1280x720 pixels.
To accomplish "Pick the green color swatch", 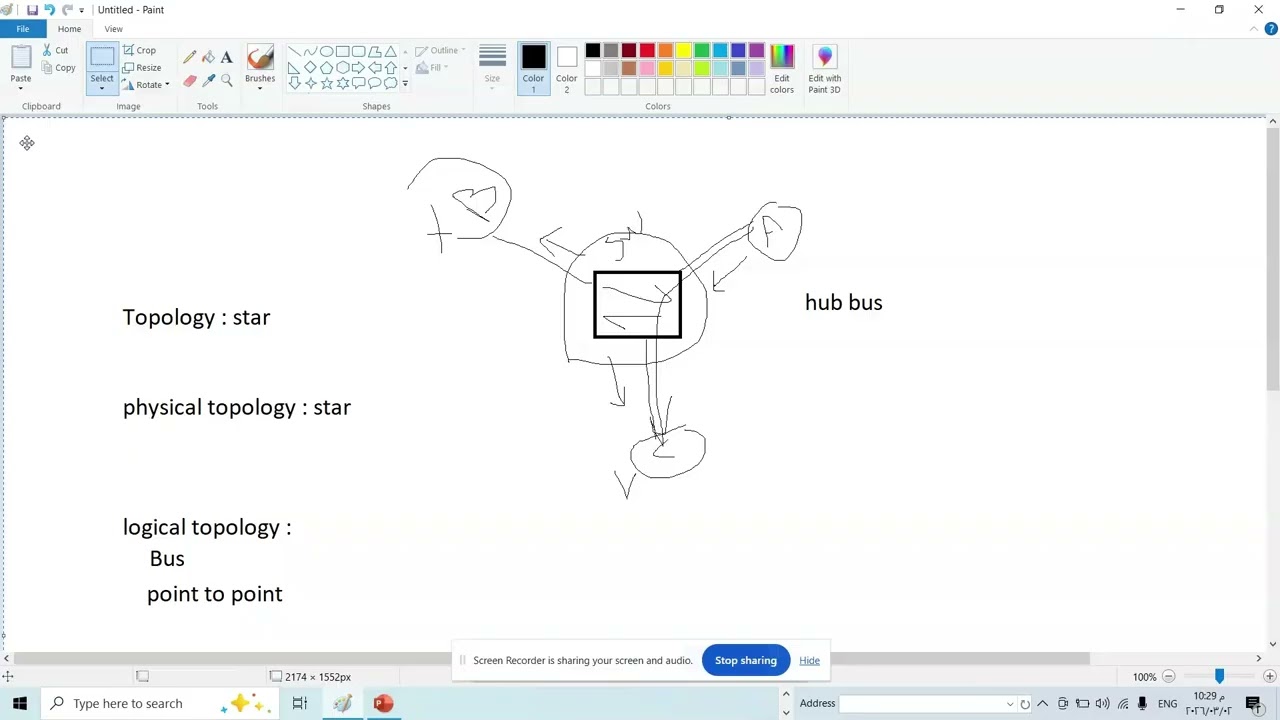I will (702, 51).
